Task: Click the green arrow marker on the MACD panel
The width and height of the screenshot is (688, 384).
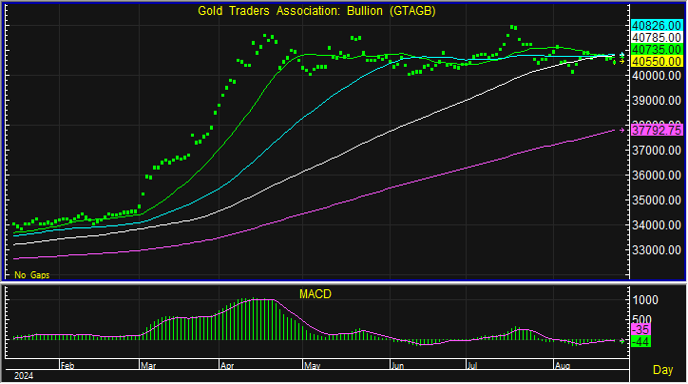Action: tap(622, 341)
